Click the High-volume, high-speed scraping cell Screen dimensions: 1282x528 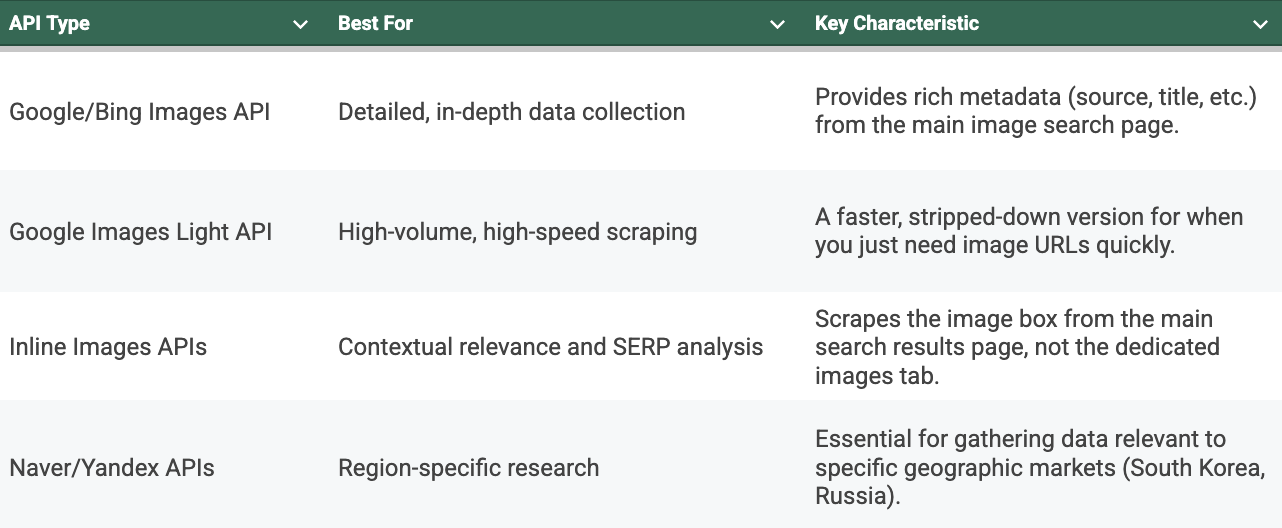point(517,232)
